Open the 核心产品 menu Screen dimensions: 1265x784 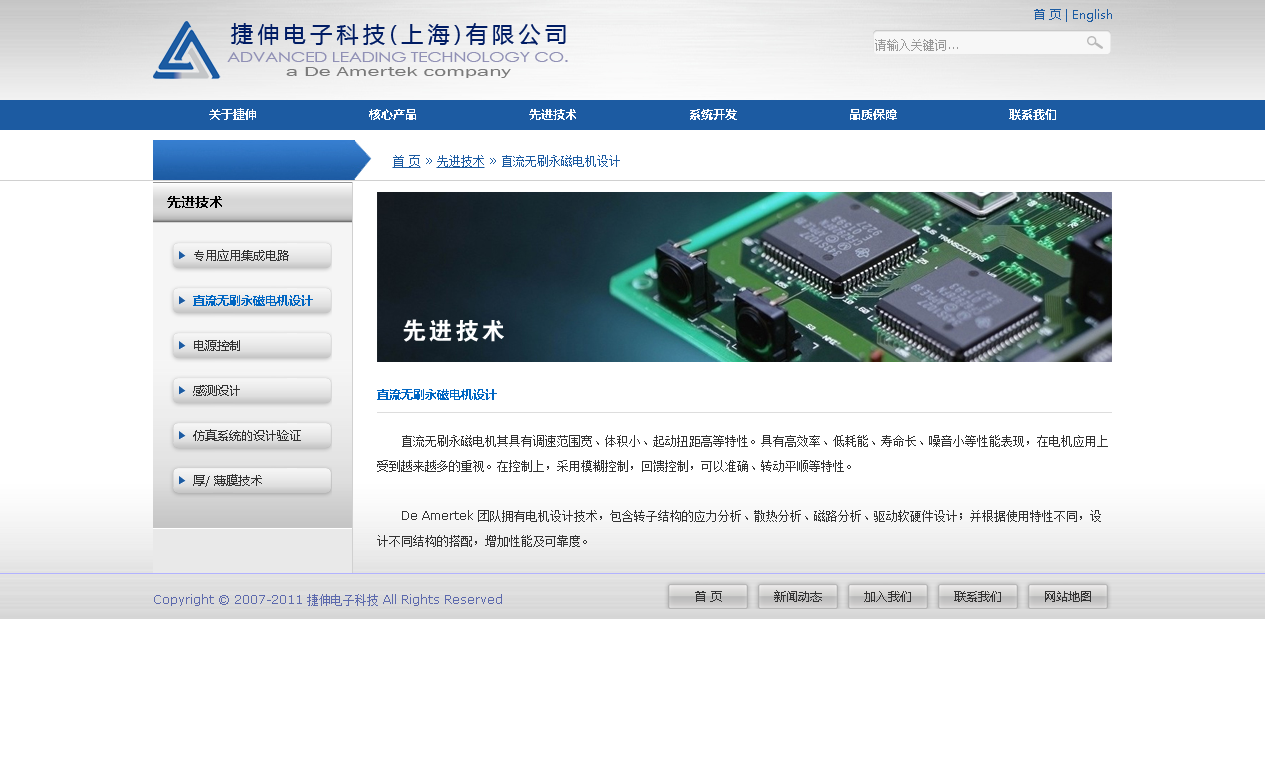[393, 115]
